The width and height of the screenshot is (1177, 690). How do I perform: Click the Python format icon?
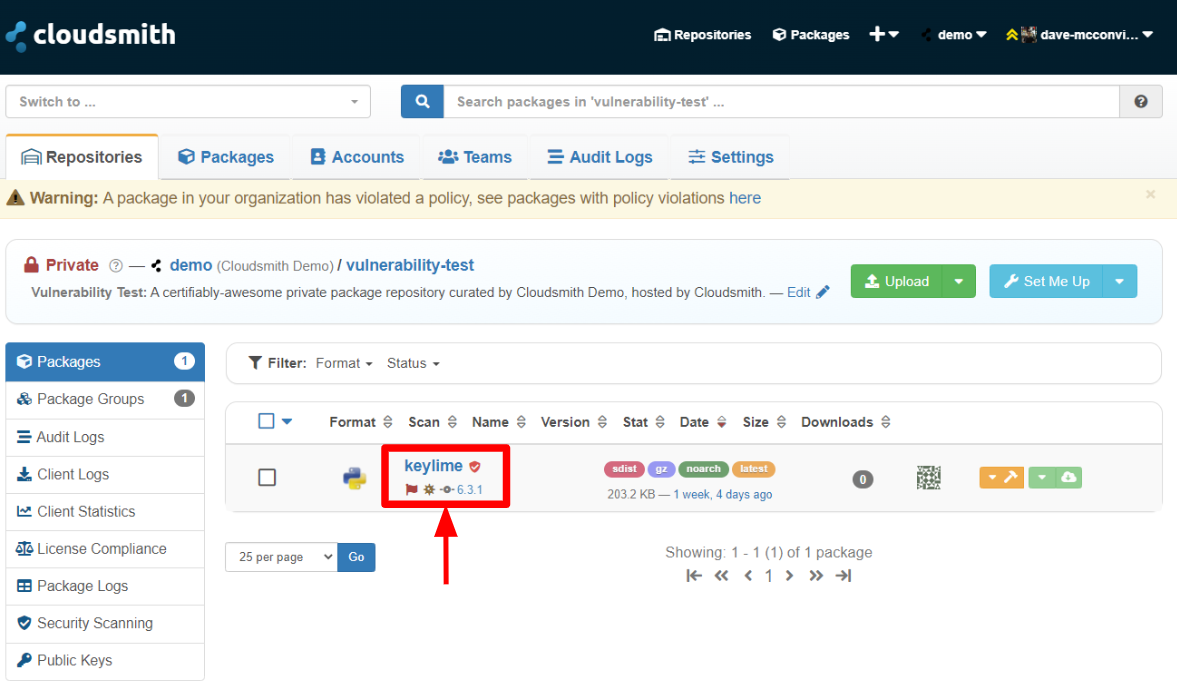(354, 478)
